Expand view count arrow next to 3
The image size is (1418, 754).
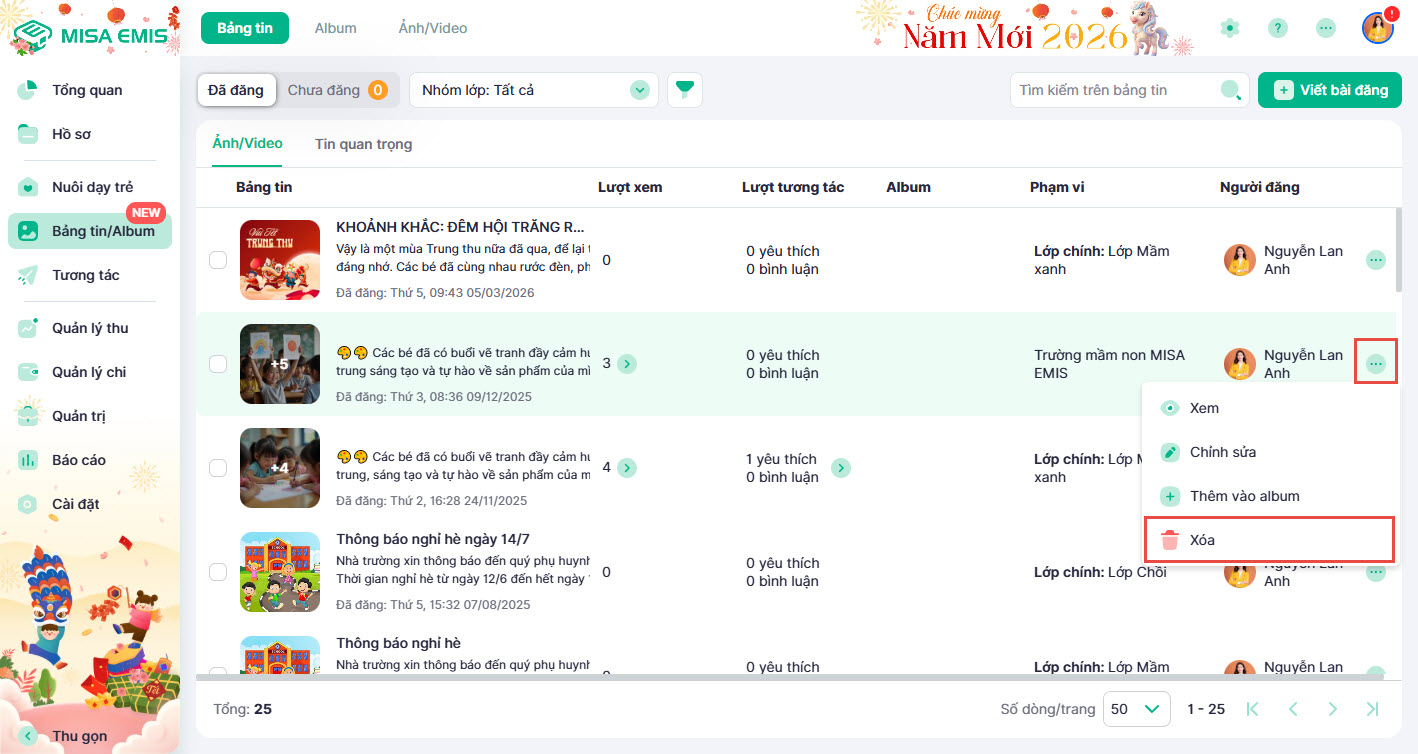(627, 364)
